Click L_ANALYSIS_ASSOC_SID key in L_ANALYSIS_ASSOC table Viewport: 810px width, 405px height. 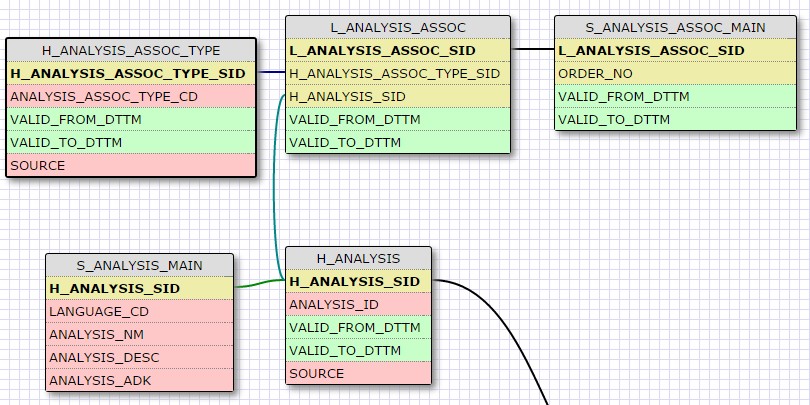[397, 50]
